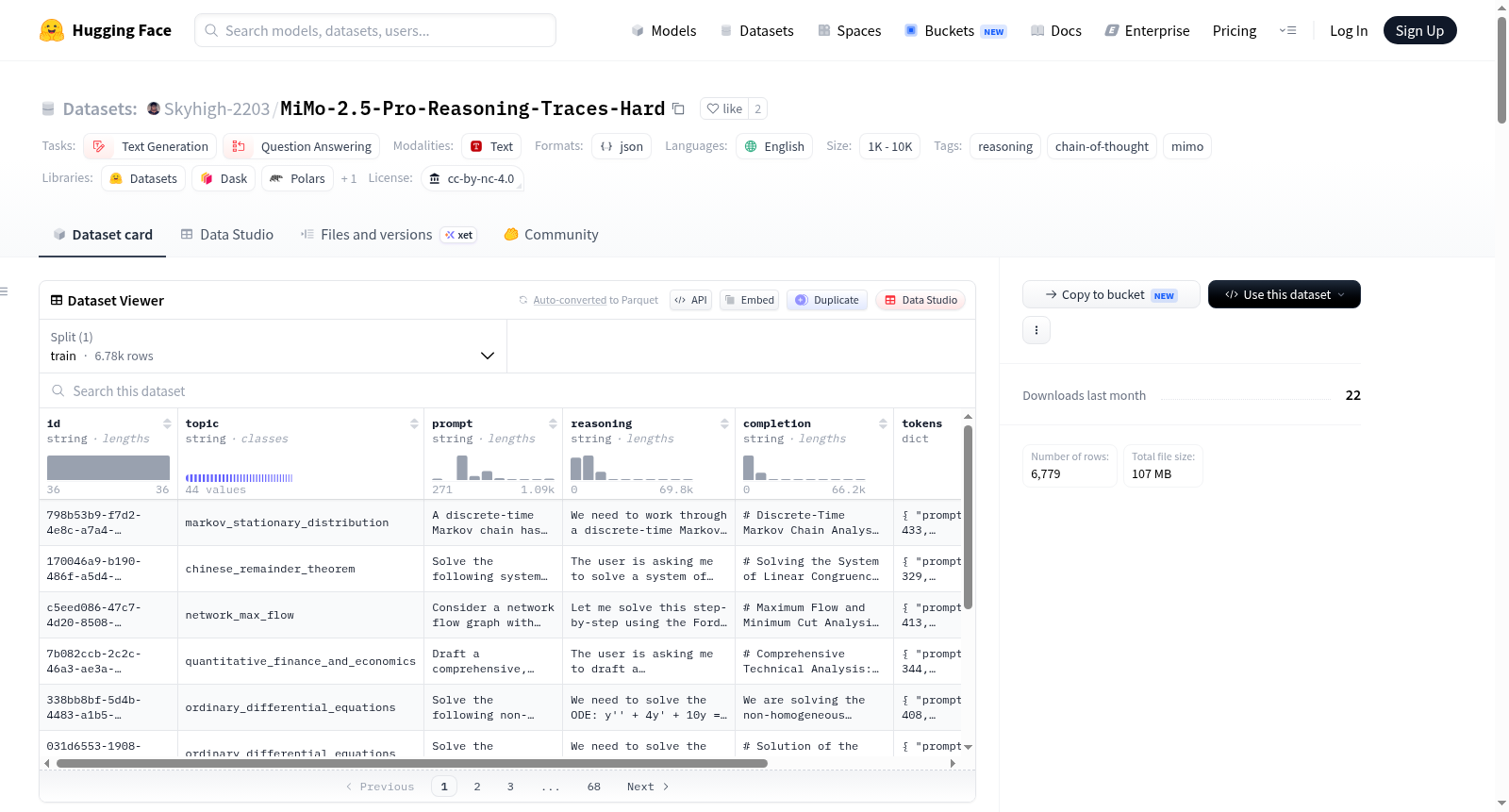Show more libraries via the +1 indicator

coord(349,178)
